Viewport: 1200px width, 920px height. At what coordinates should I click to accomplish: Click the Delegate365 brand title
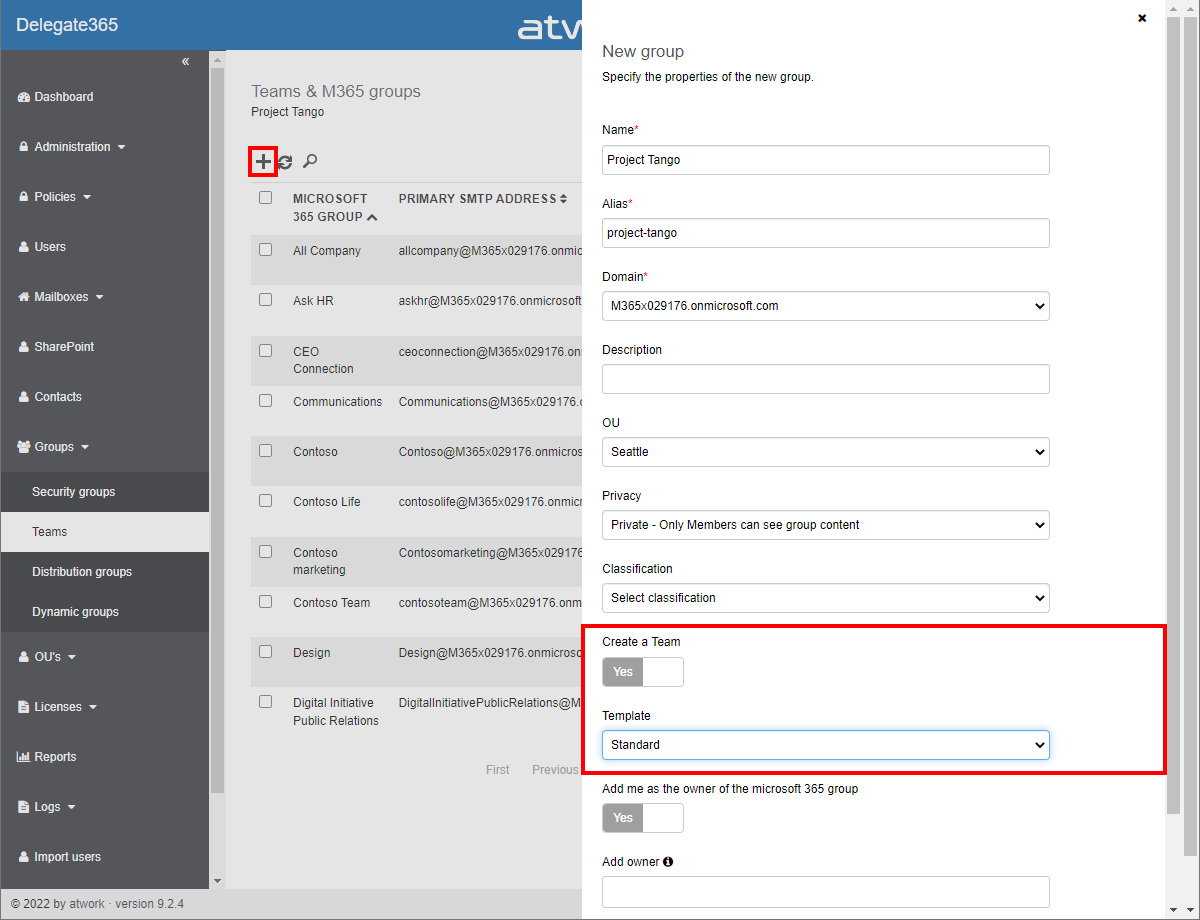pyautogui.click(x=67, y=25)
